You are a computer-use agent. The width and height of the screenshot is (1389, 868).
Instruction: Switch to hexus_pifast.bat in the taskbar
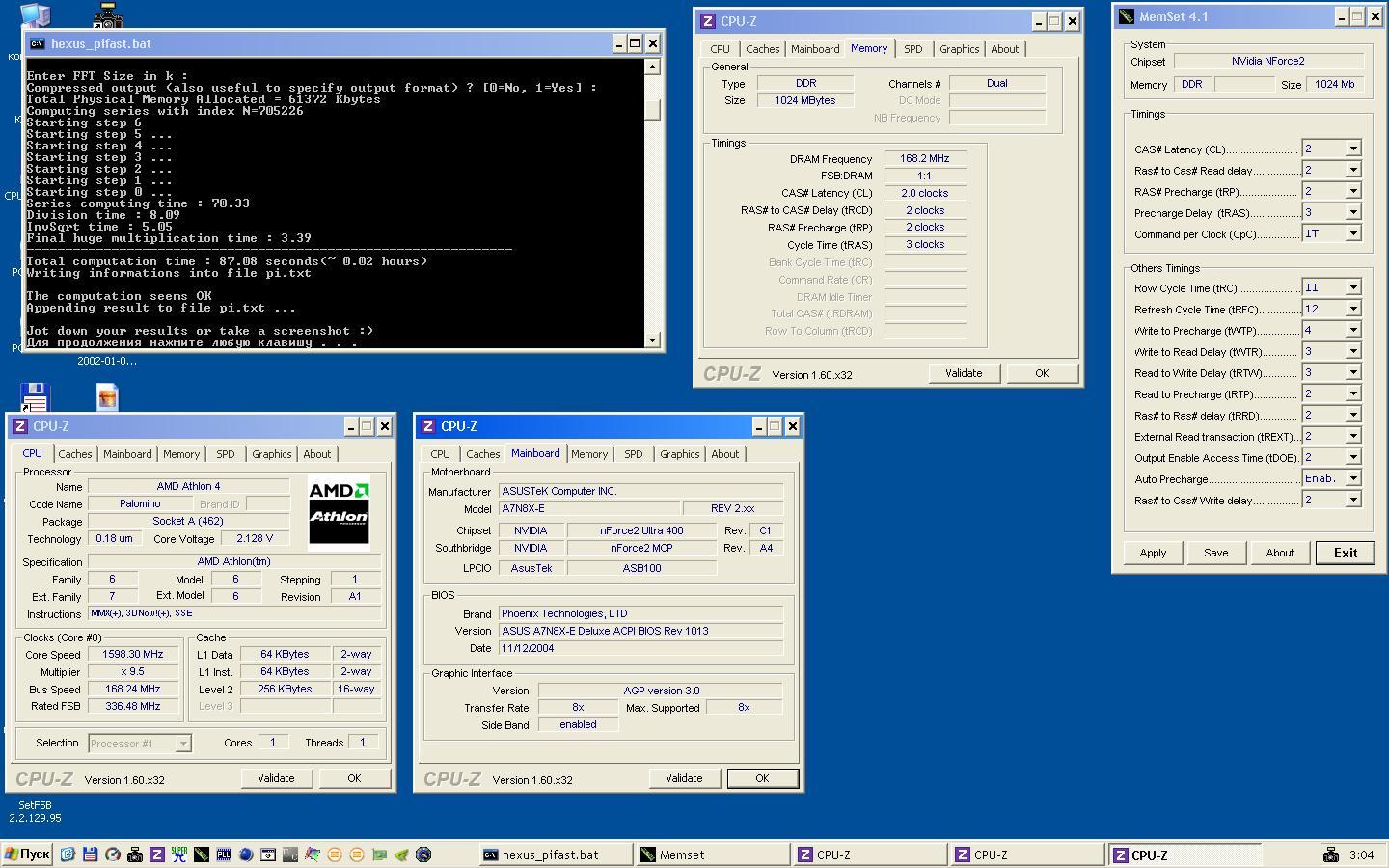[556, 854]
